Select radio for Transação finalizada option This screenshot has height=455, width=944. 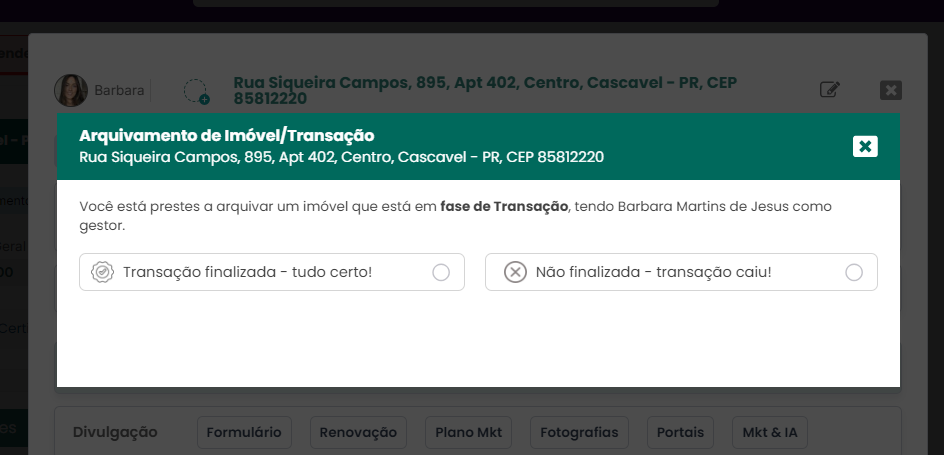pos(441,273)
